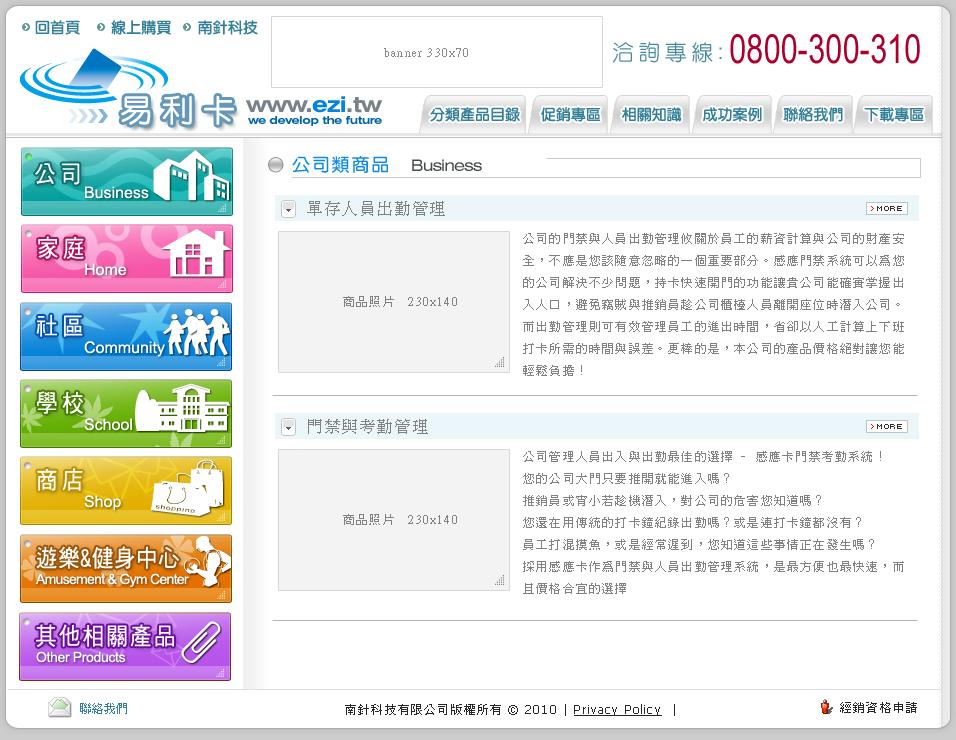This screenshot has height=740, width=956.
Task: Click the icon beside 經銷資格申請
Action: (x=826, y=707)
